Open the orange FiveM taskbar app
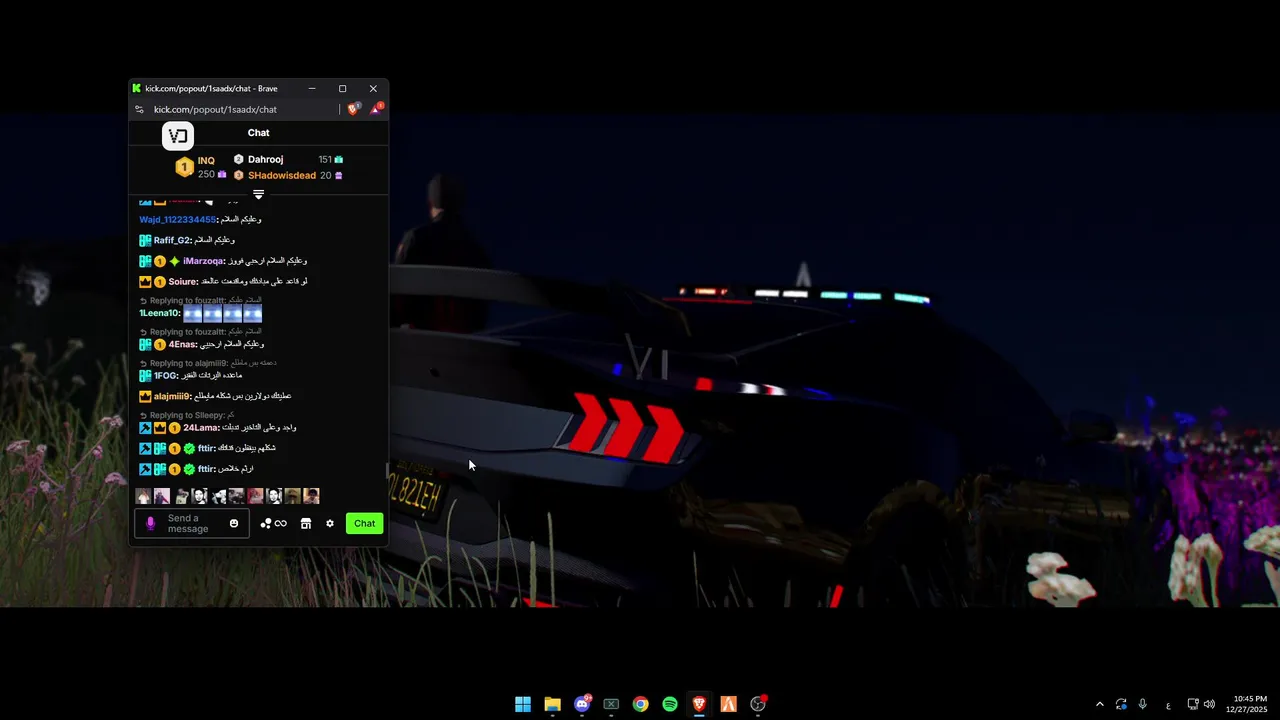Image resolution: width=1280 pixels, height=720 pixels. click(729, 704)
